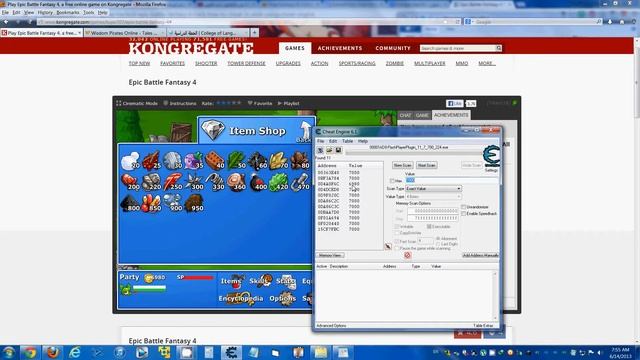Toggle the Hex checkbox

(x=392, y=181)
